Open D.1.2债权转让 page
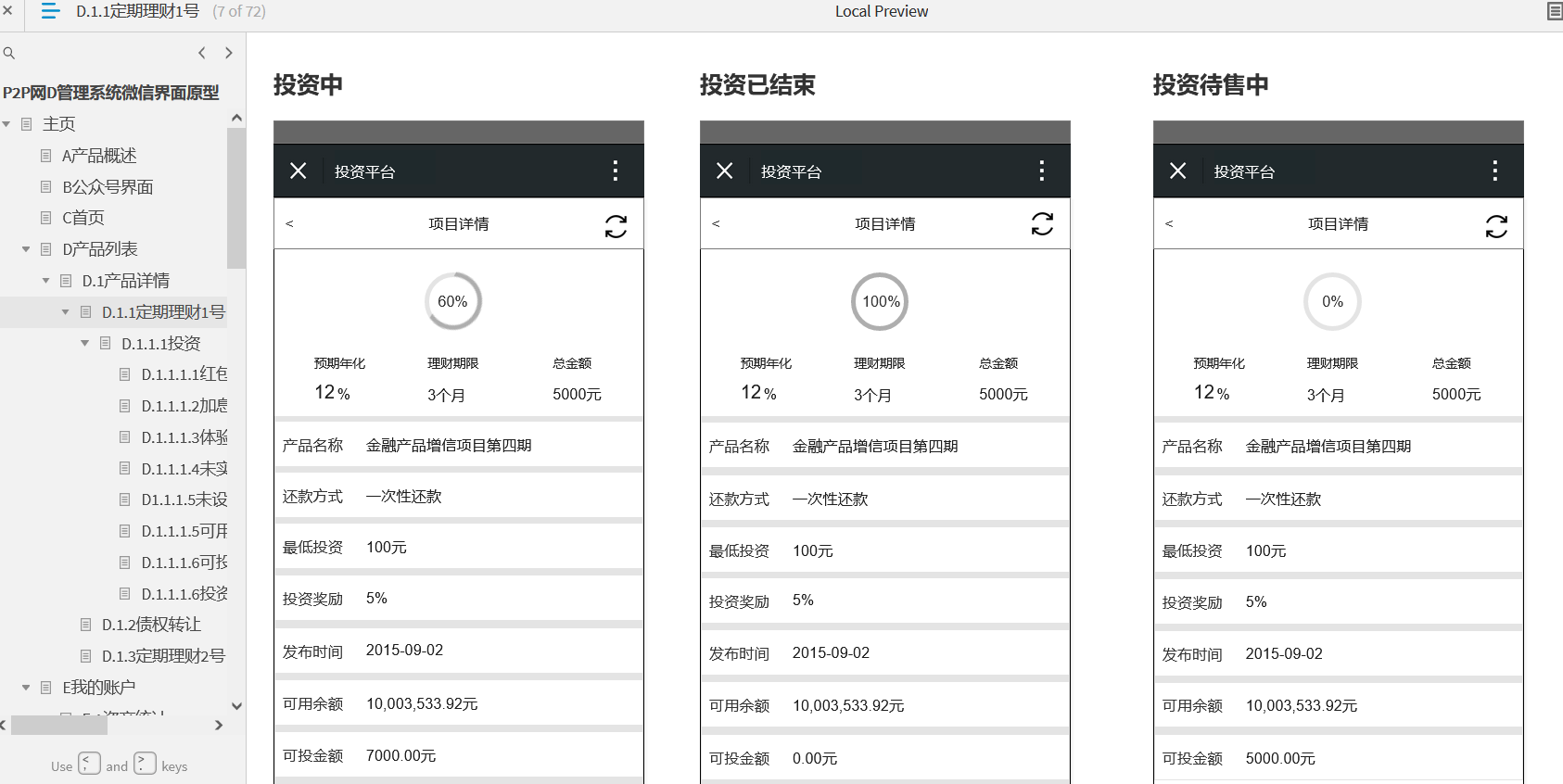1563x784 pixels. point(151,625)
